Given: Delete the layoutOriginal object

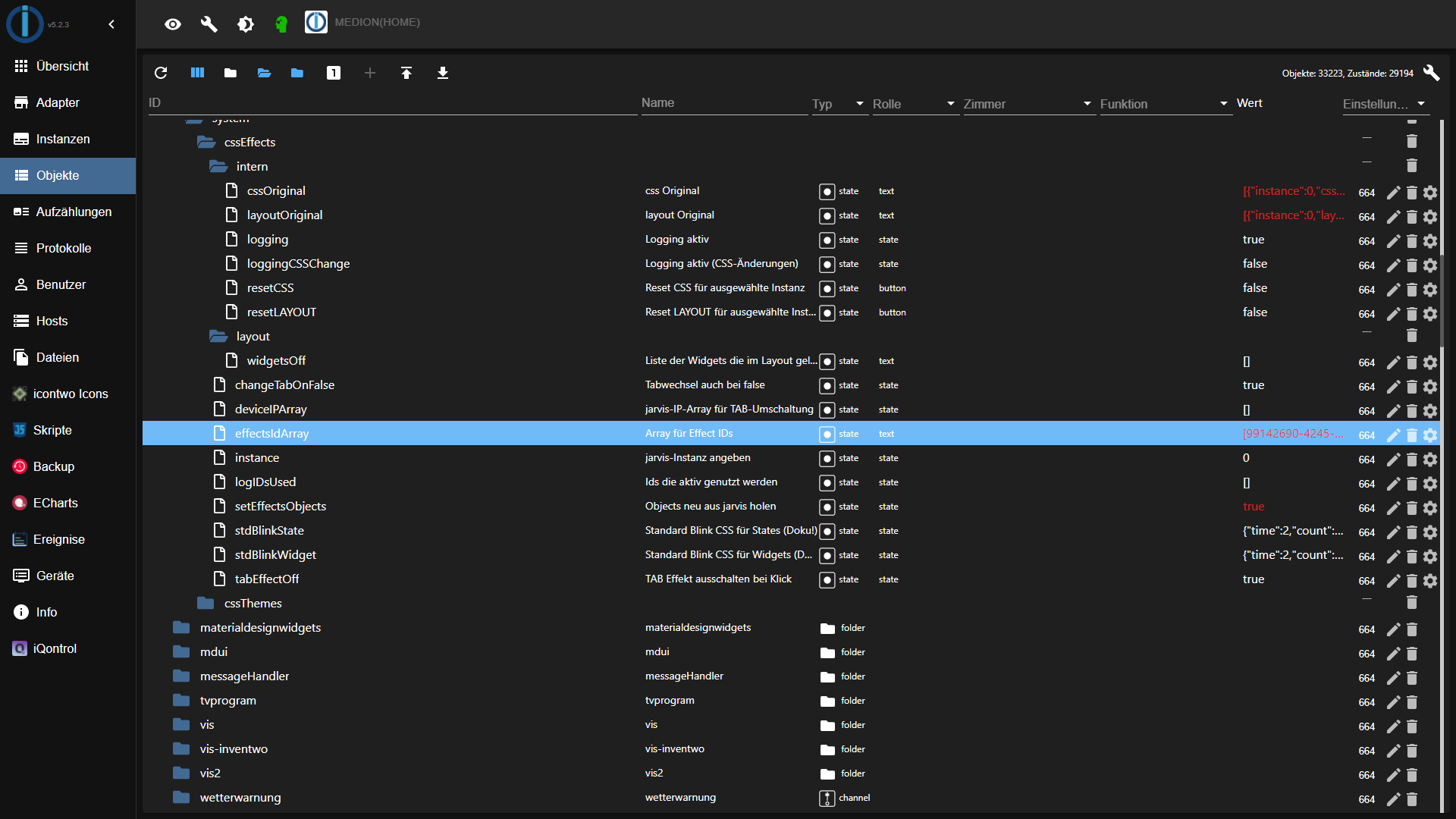Looking at the screenshot, I should point(1412,217).
